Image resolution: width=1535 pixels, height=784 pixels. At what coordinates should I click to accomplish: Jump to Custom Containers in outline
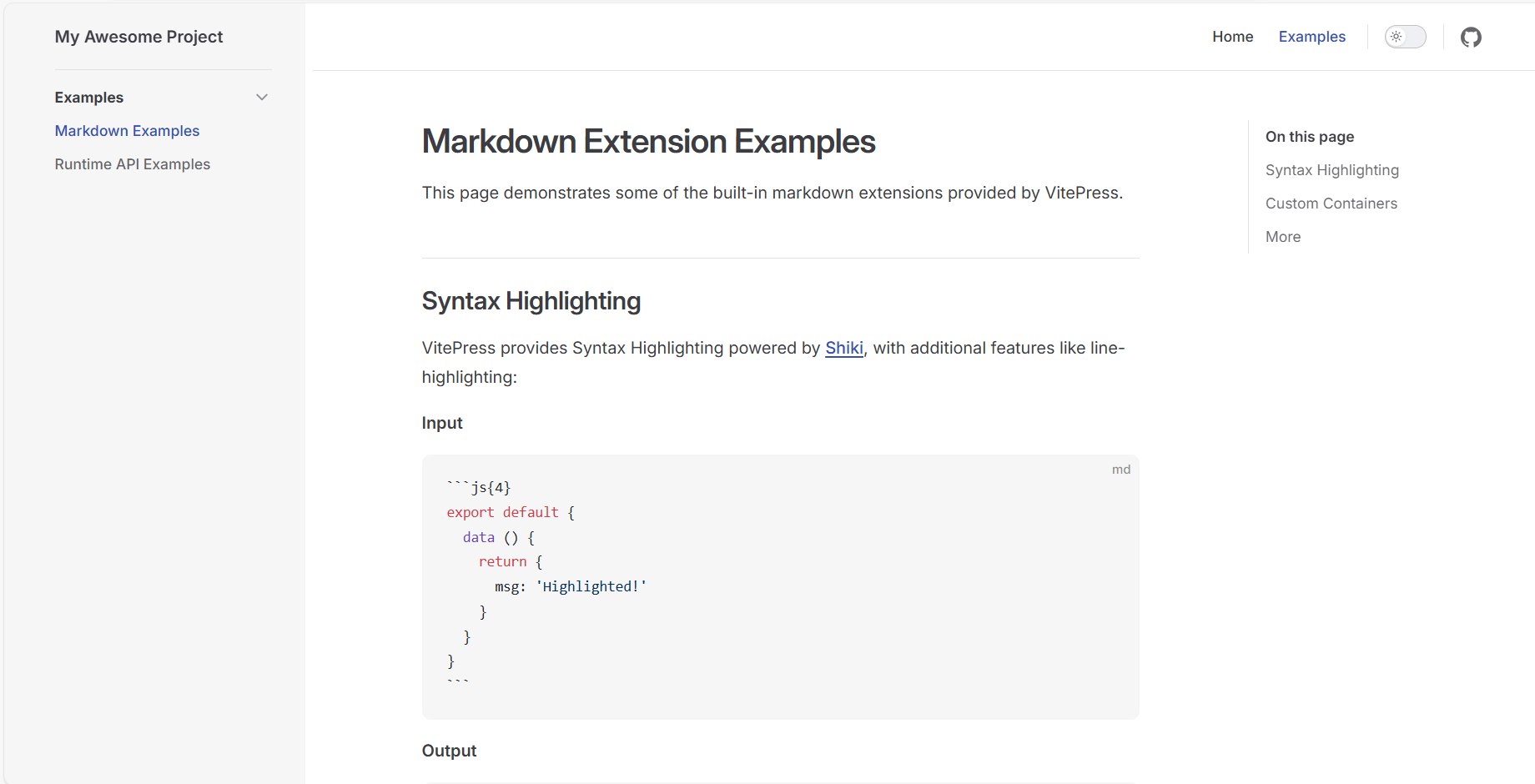pyautogui.click(x=1331, y=204)
